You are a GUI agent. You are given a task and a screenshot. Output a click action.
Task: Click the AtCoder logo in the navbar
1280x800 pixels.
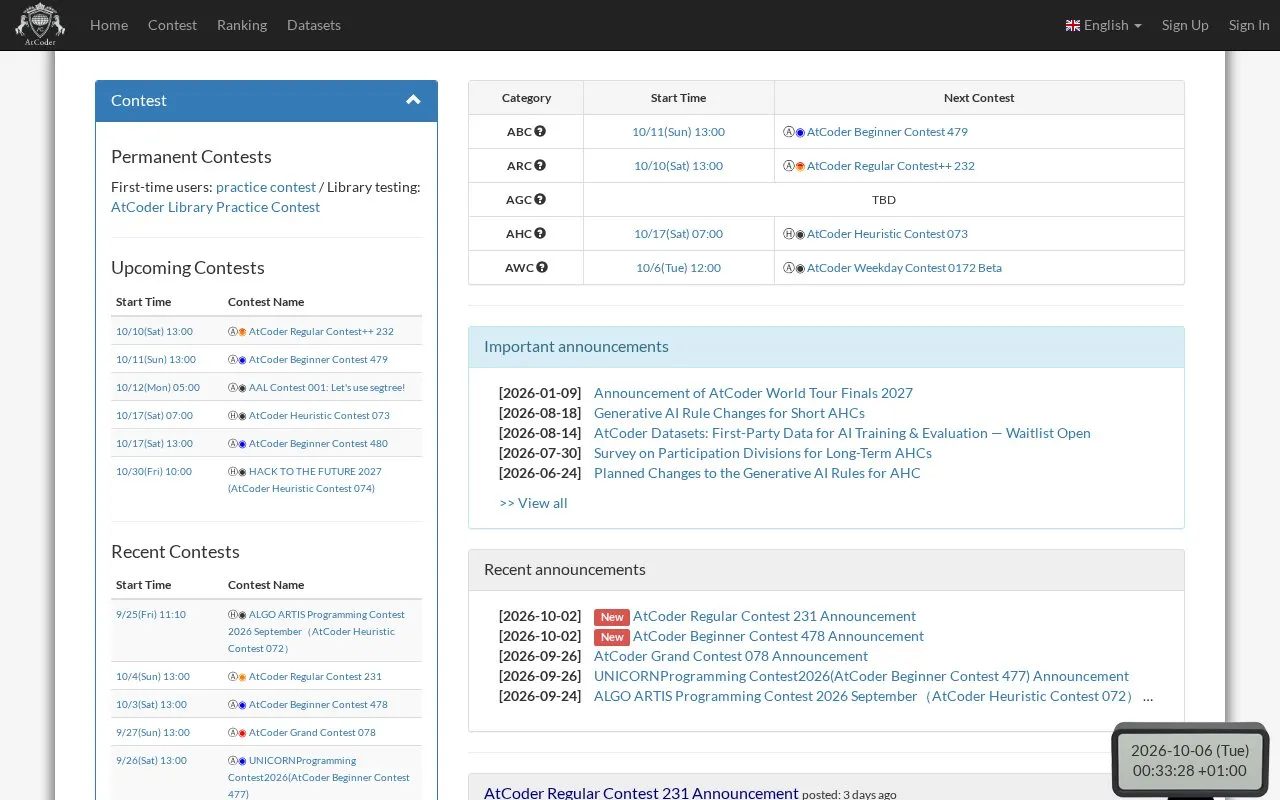40,25
